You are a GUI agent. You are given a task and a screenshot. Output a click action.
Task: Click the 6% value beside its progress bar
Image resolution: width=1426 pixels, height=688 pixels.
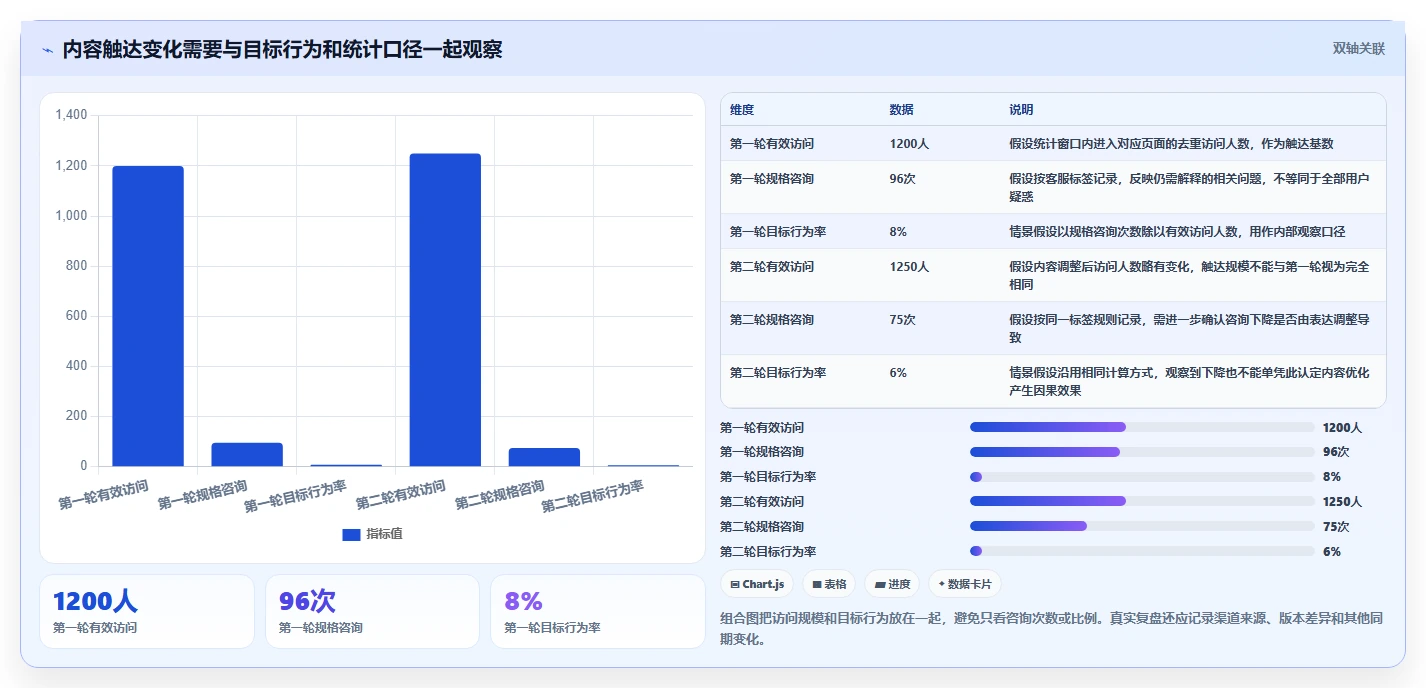pos(1331,552)
